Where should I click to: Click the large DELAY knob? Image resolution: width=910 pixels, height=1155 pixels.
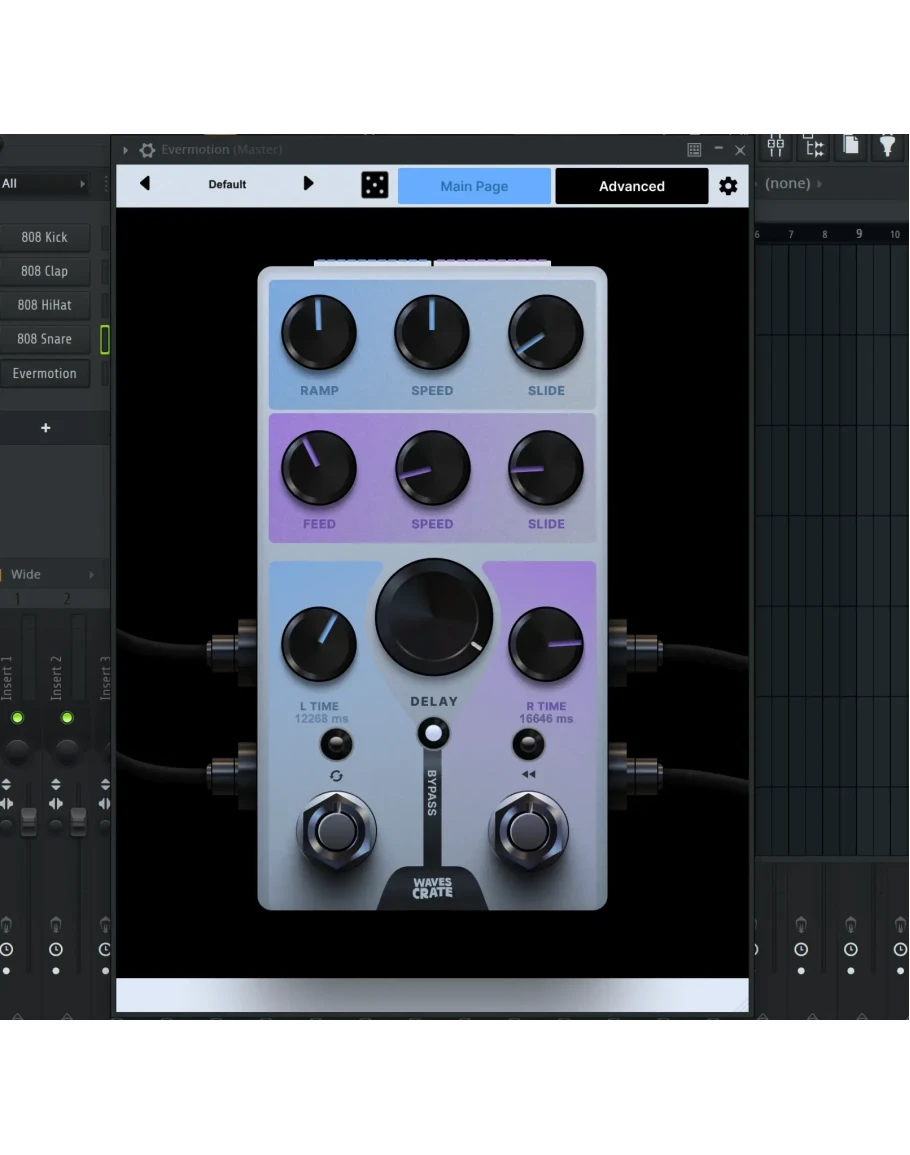(434, 617)
